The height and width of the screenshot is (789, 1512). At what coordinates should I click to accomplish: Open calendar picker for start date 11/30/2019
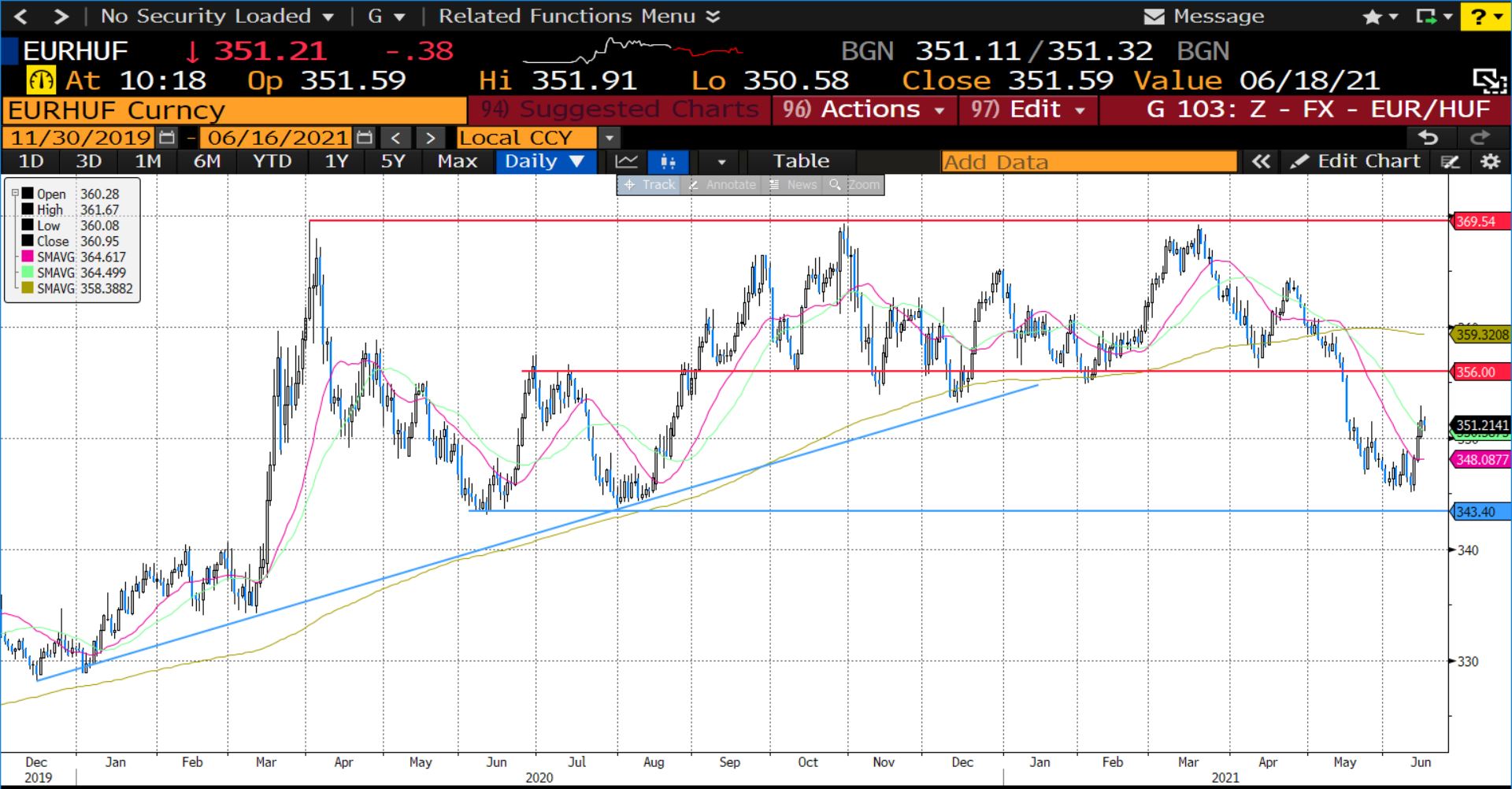point(166,138)
